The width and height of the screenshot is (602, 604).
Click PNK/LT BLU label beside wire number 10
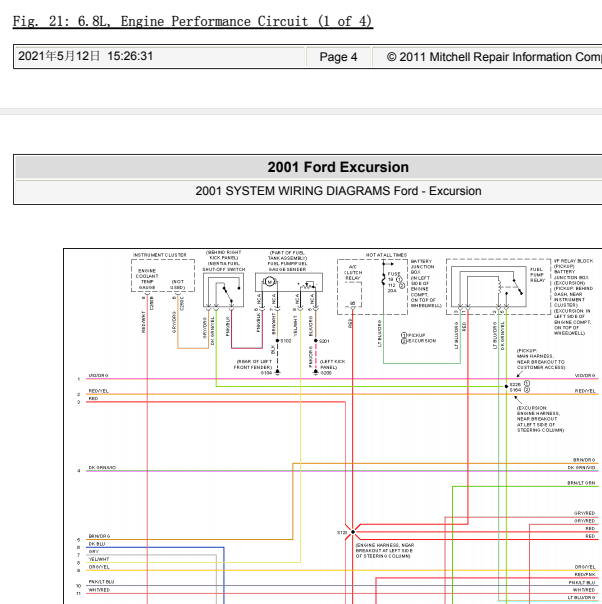(101, 582)
